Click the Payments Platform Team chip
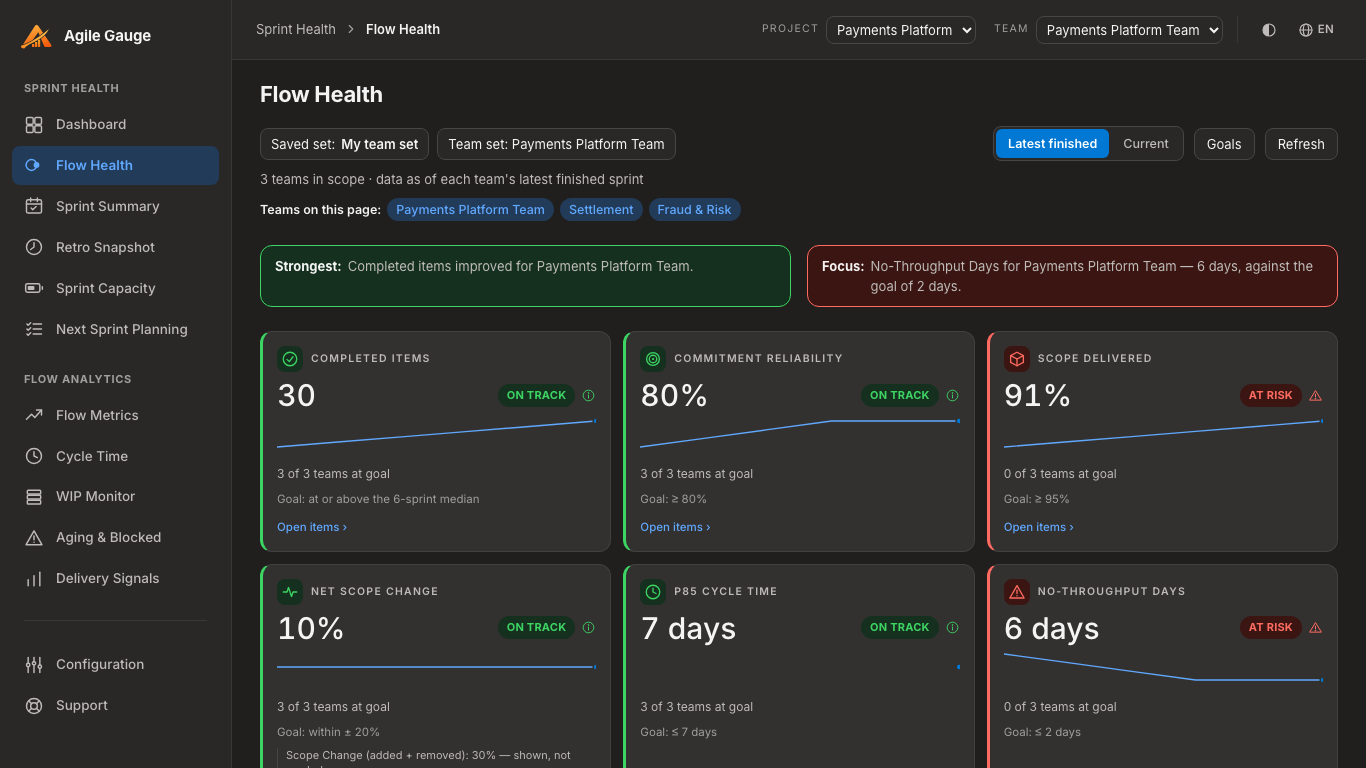 point(470,210)
